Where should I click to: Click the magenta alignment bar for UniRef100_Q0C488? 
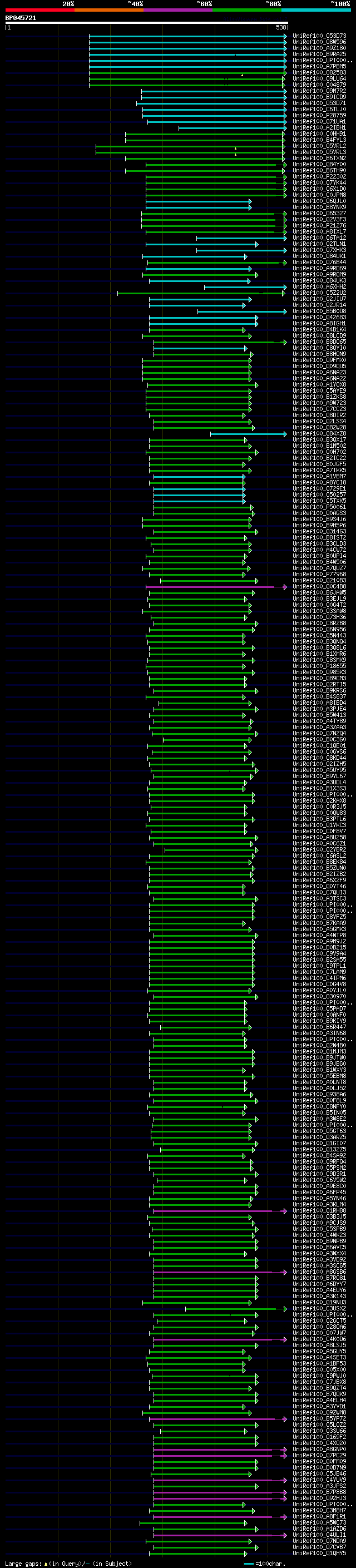tap(216, 587)
